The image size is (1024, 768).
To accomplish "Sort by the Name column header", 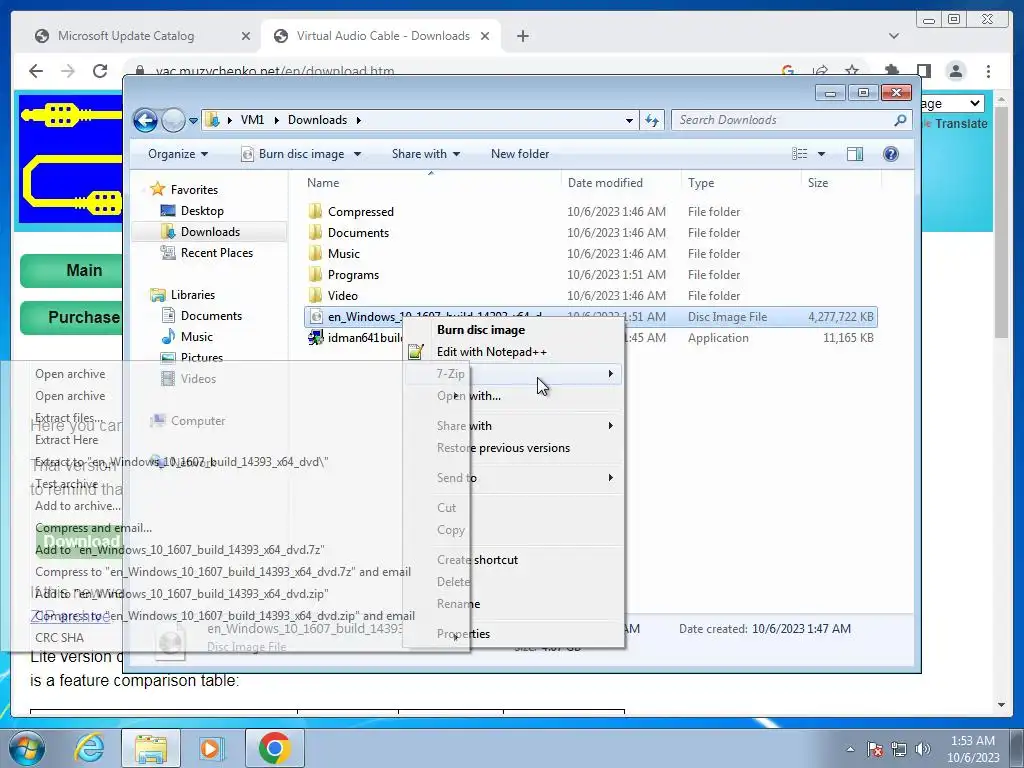I will [x=323, y=183].
